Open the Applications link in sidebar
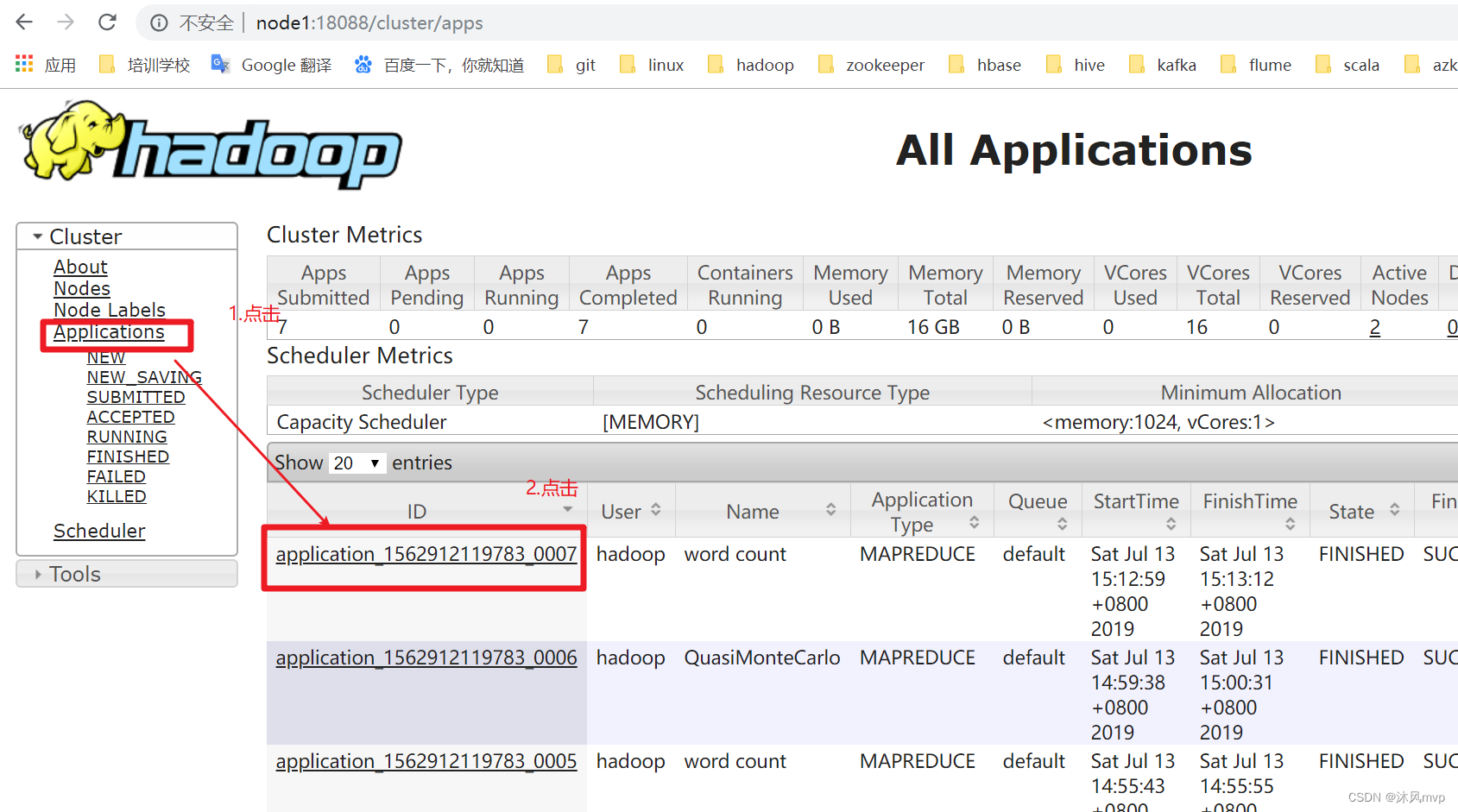 click(x=109, y=332)
